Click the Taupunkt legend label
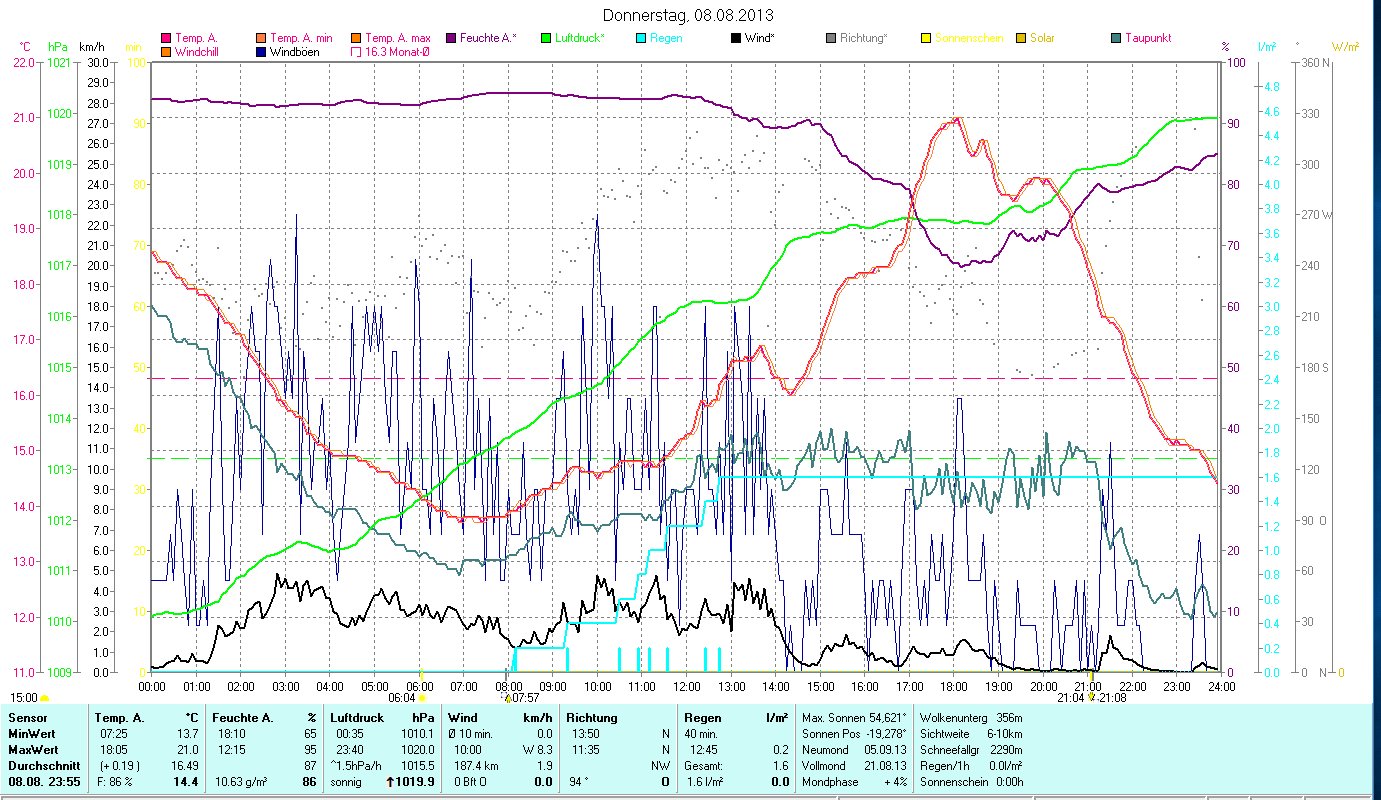 1147,38
